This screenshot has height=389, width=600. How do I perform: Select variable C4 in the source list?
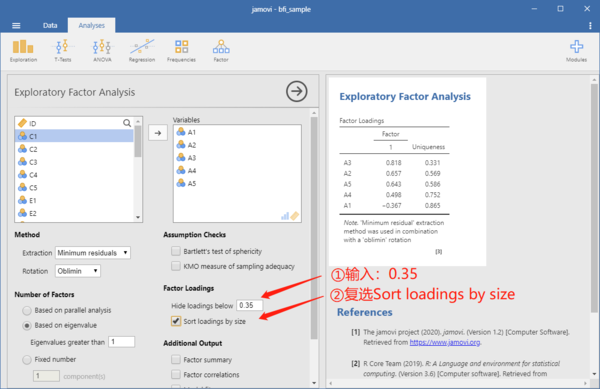(74, 175)
